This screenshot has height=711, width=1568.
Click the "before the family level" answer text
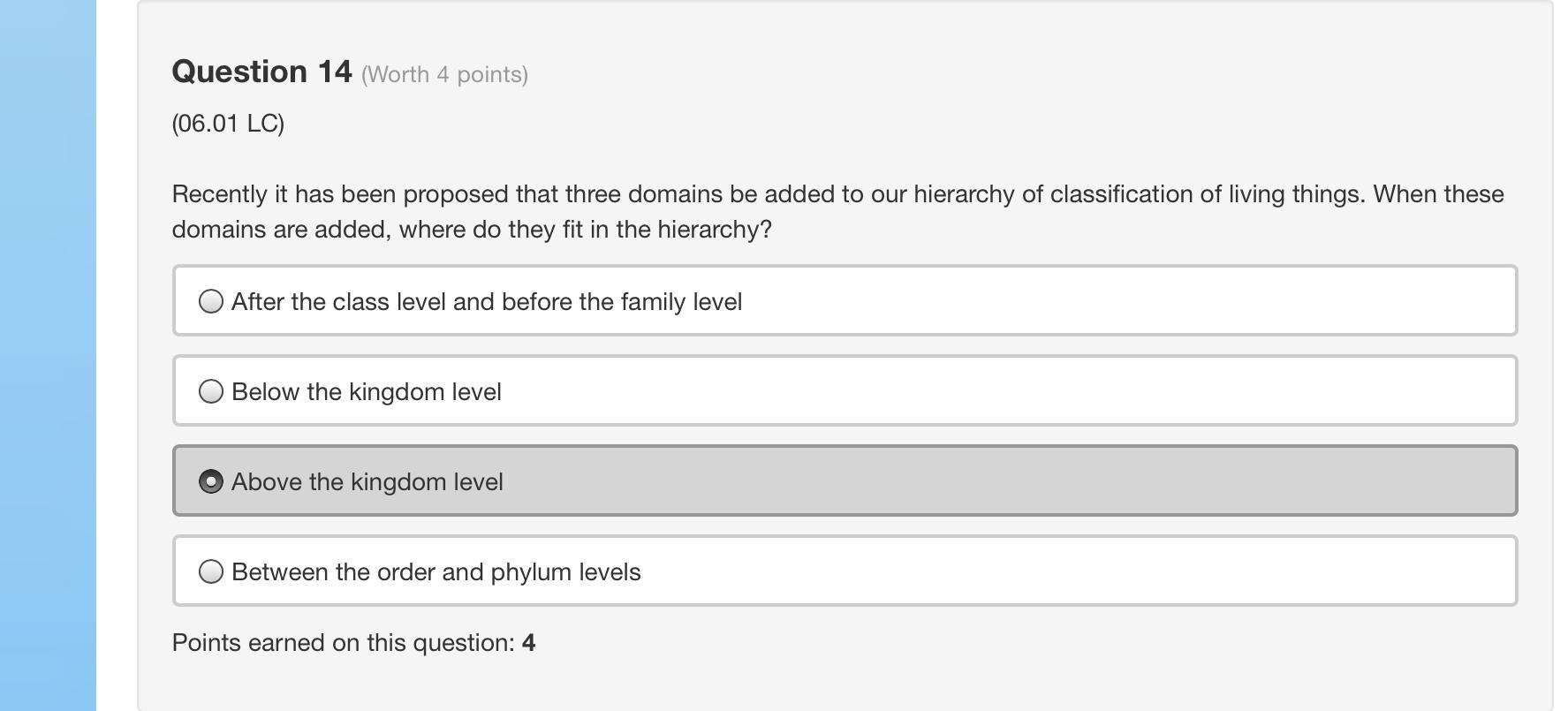622,302
